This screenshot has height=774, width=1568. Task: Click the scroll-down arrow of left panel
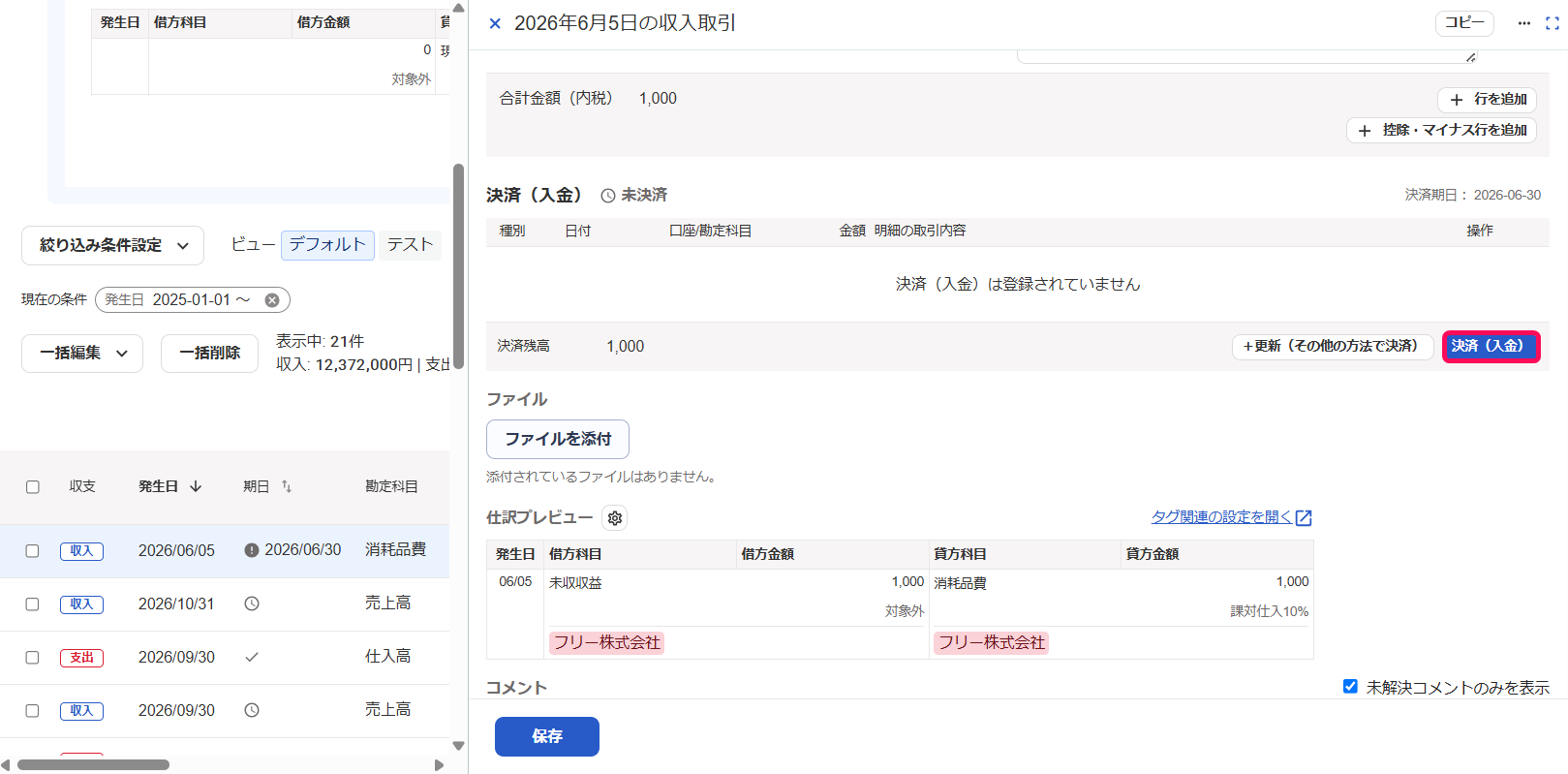(x=459, y=746)
